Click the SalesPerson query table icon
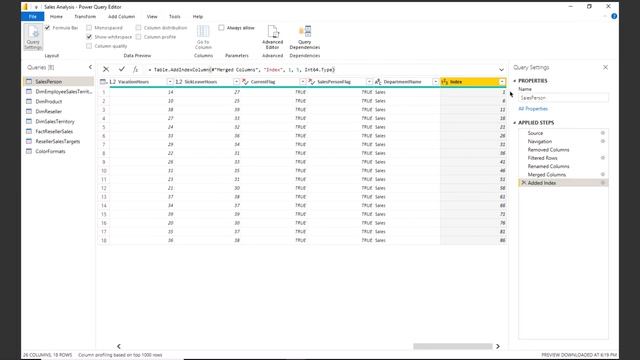The image size is (640, 360). (x=29, y=82)
